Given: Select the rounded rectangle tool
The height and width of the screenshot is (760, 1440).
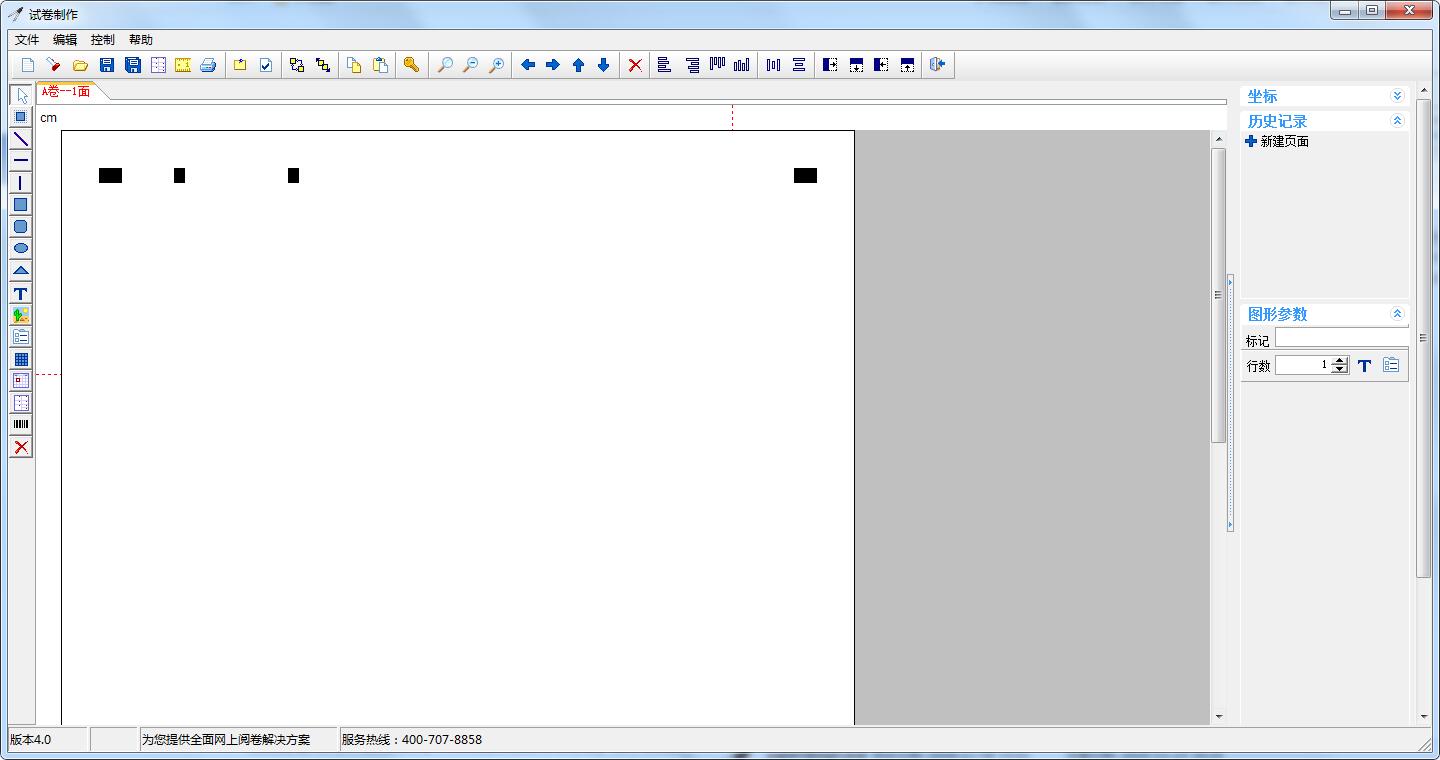Looking at the screenshot, I should pos(21,227).
